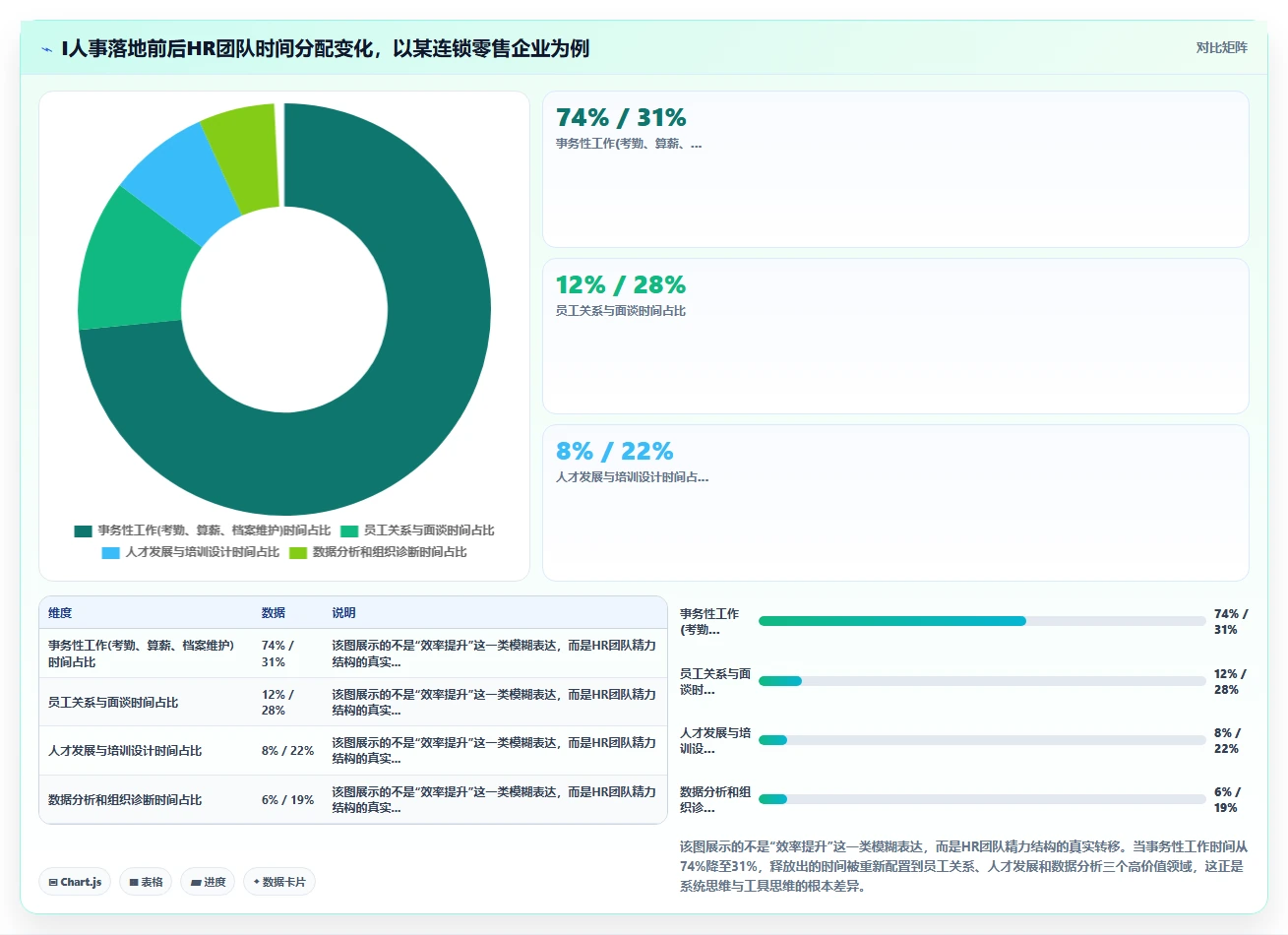Click the chart title heading

[x=326, y=48]
